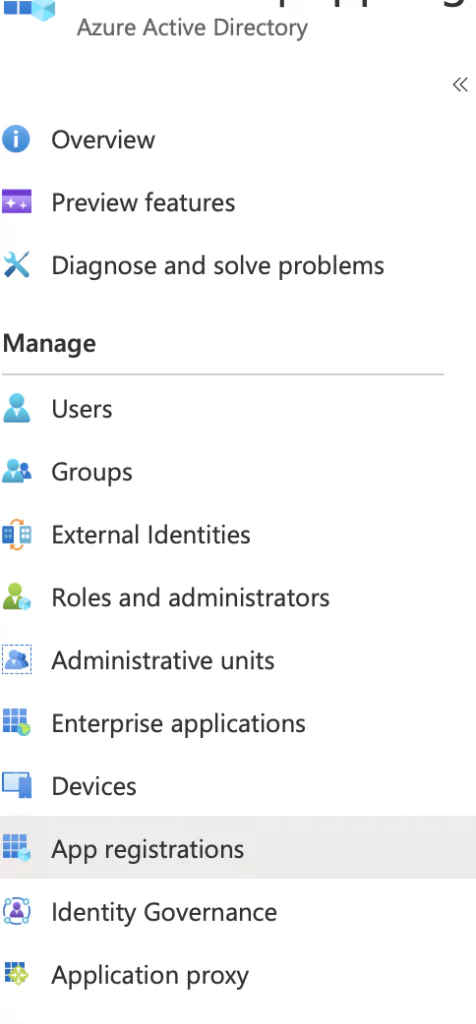Open the App registrations menu item

pyautogui.click(x=238, y=848)
